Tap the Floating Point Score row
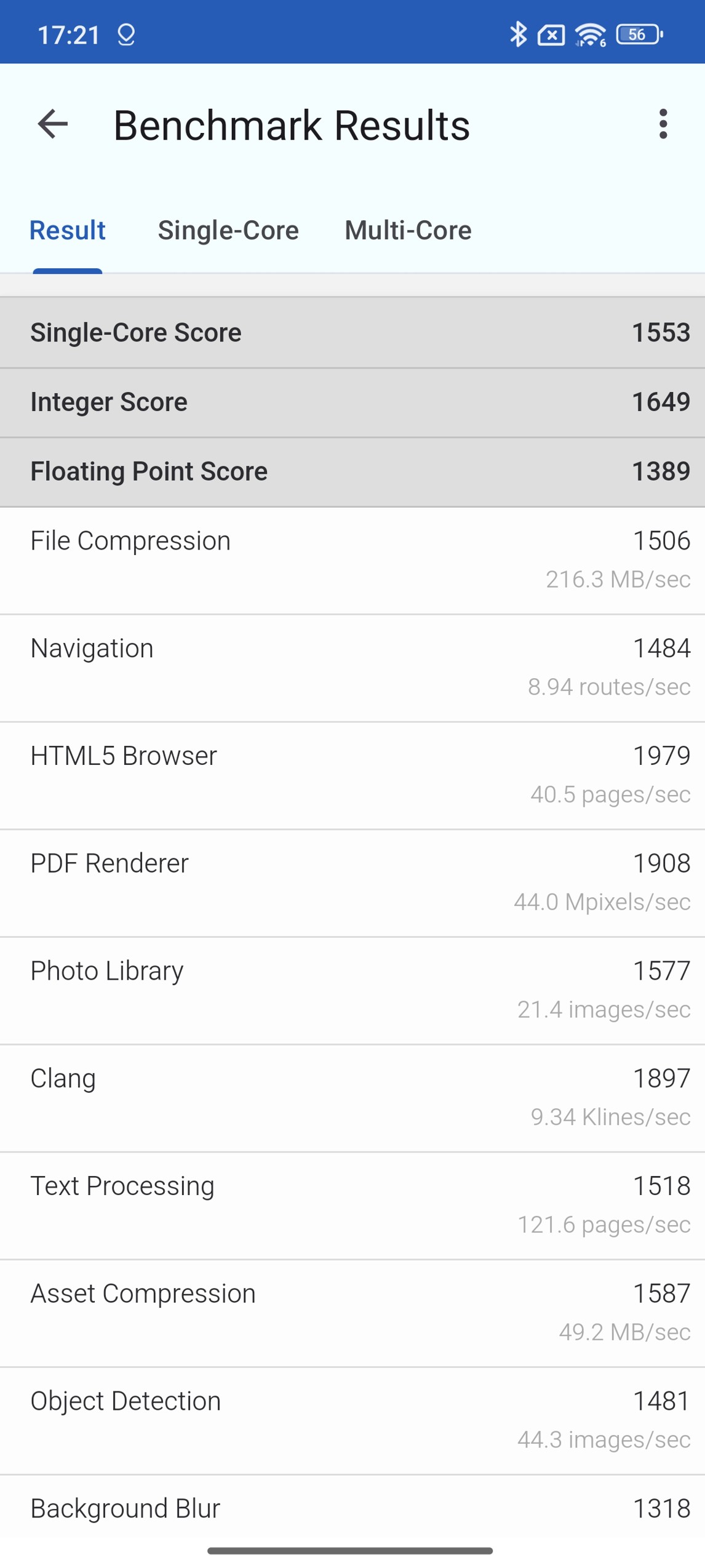 pyautogui.click(x=352, y=471)
